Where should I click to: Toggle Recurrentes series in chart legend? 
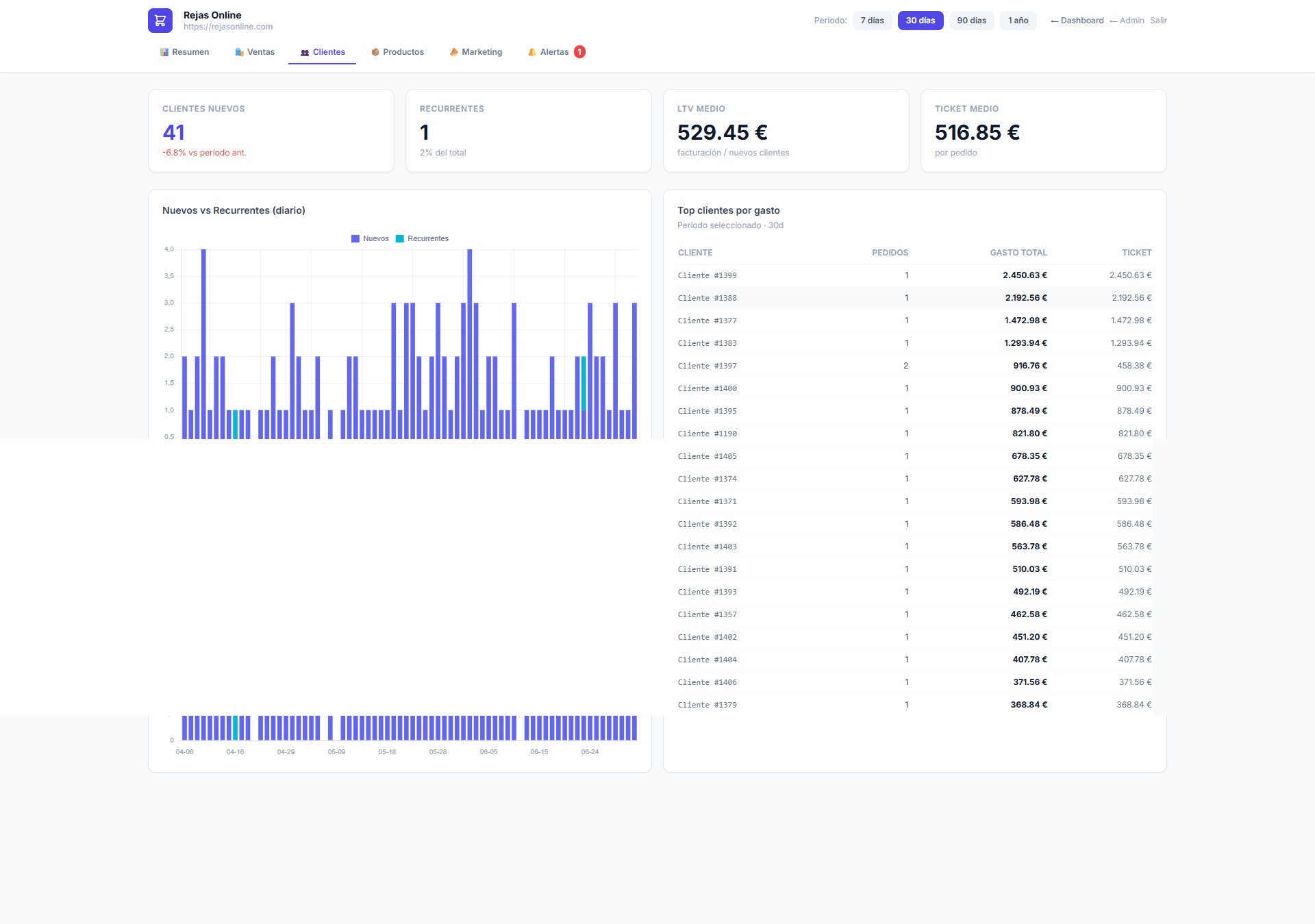click(x=422, y=238)
